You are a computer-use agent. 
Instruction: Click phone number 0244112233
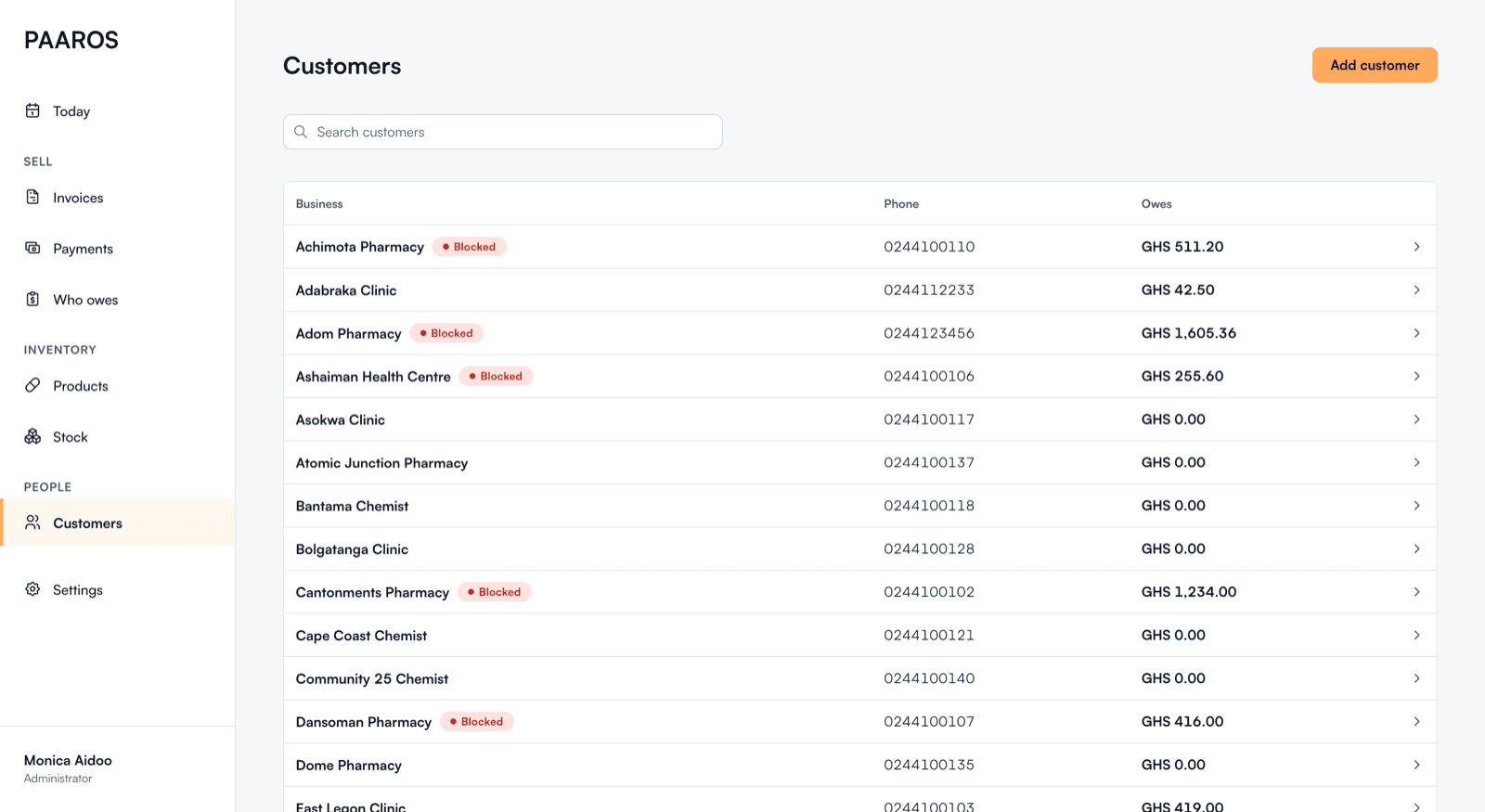tap(929, 290)
